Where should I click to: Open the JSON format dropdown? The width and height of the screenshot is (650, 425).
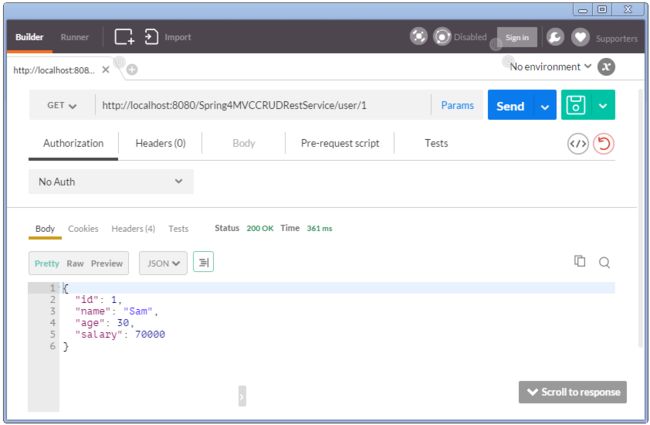pos(163,263)
